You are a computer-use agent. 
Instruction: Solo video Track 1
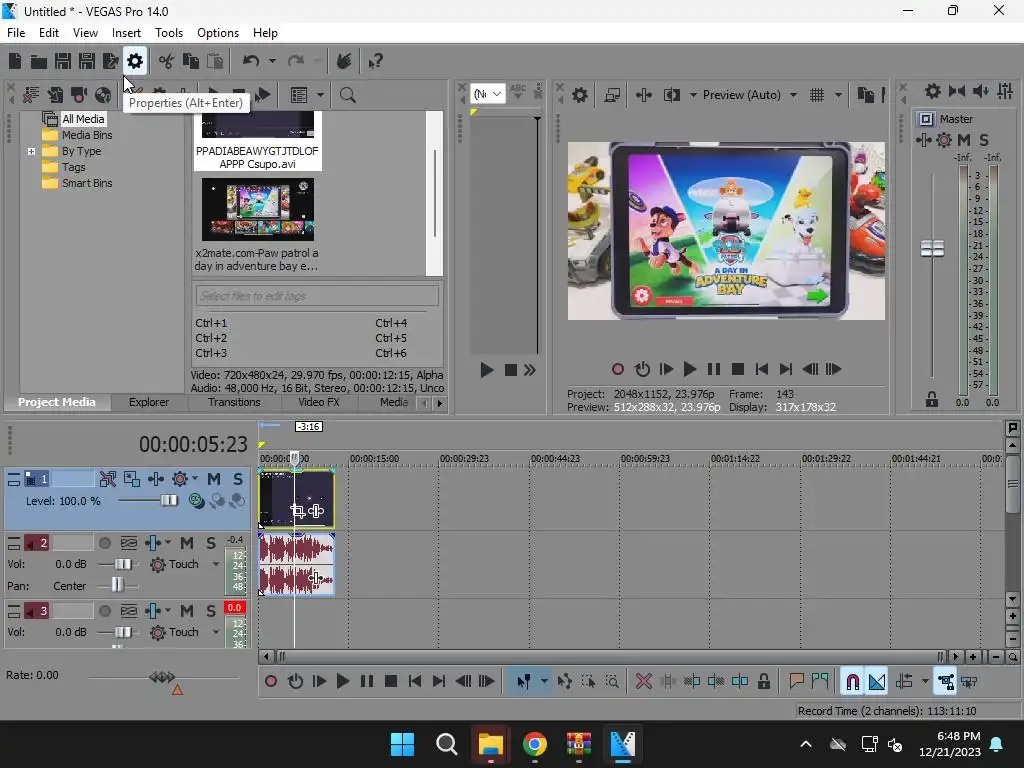[x=238, y=479]
